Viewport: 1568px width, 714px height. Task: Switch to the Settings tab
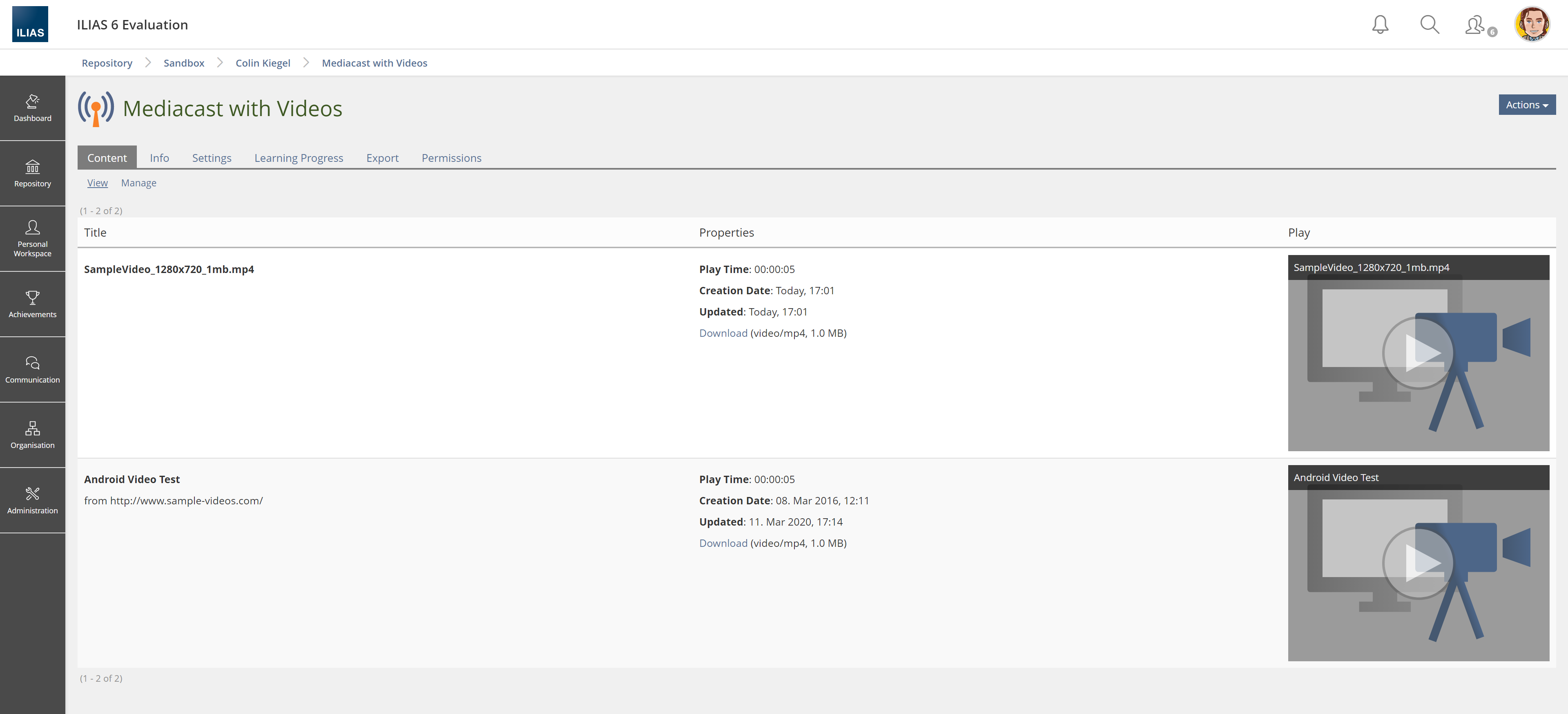[211, 158]
